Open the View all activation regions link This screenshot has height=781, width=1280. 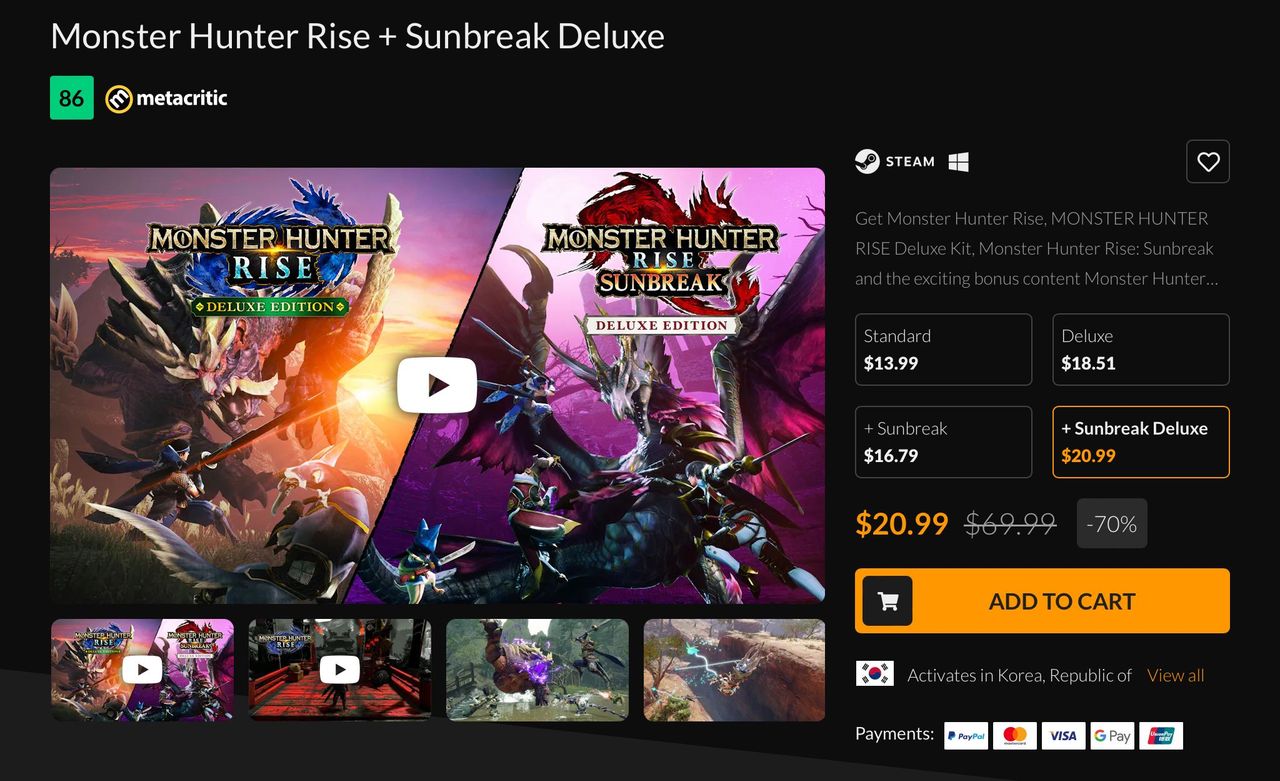[x=1175, y=675]
